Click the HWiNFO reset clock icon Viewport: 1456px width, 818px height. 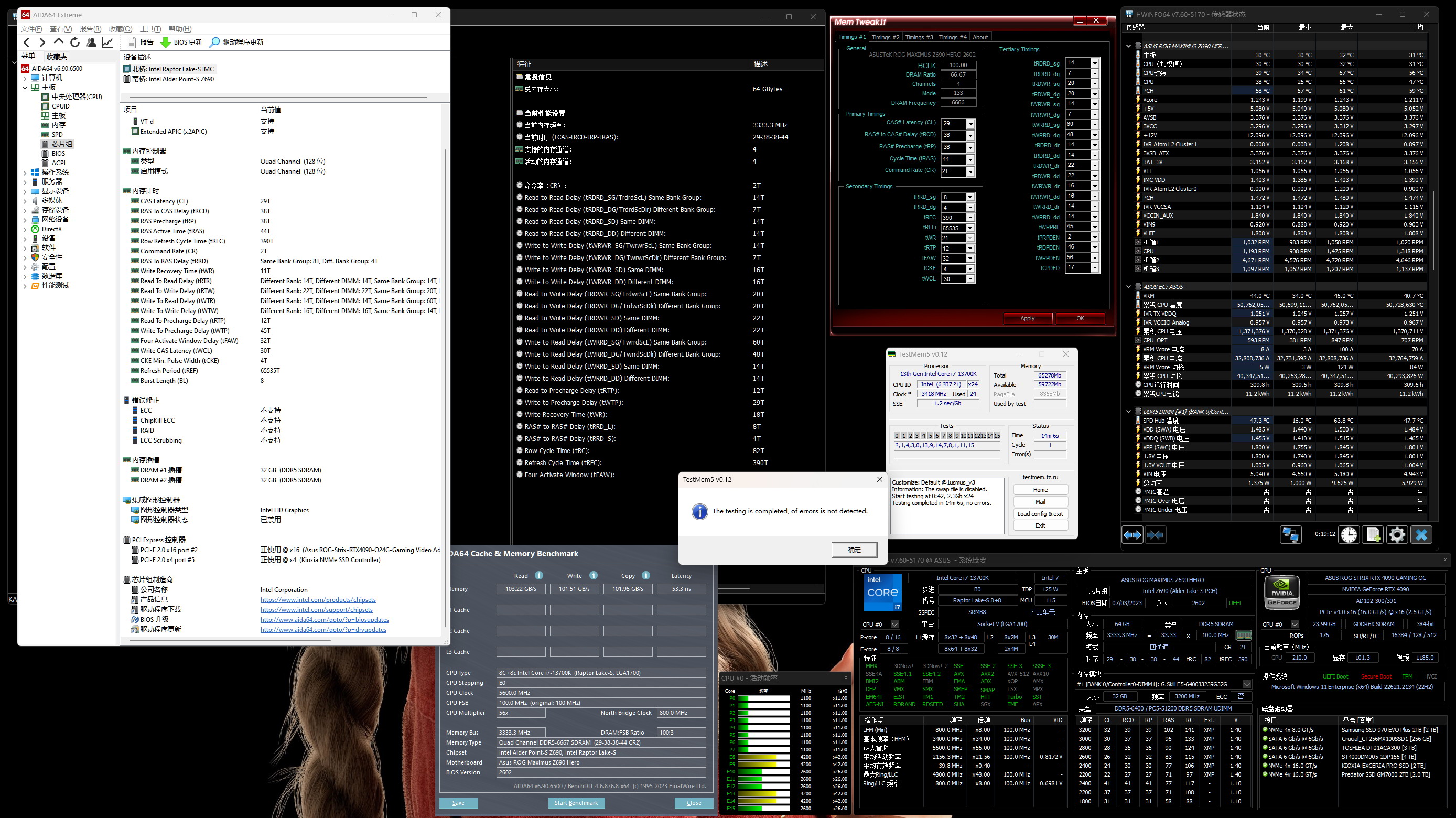point(1349,534)
